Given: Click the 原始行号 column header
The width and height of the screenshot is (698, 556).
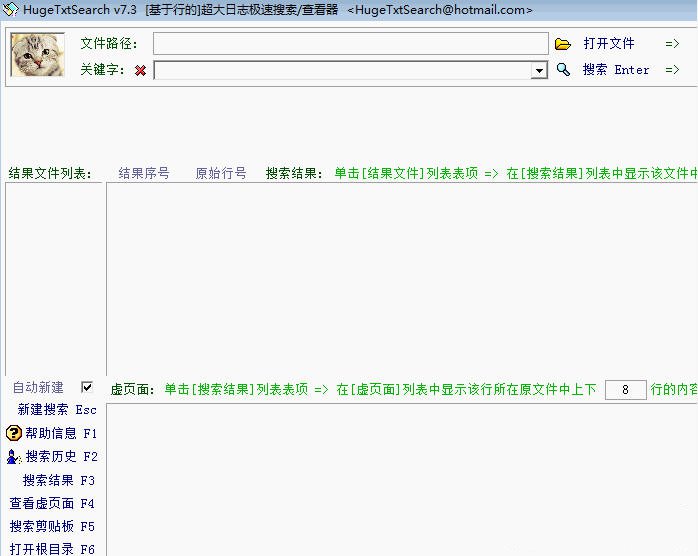Looking at the screenshot, I should click(x=221, y=173).
